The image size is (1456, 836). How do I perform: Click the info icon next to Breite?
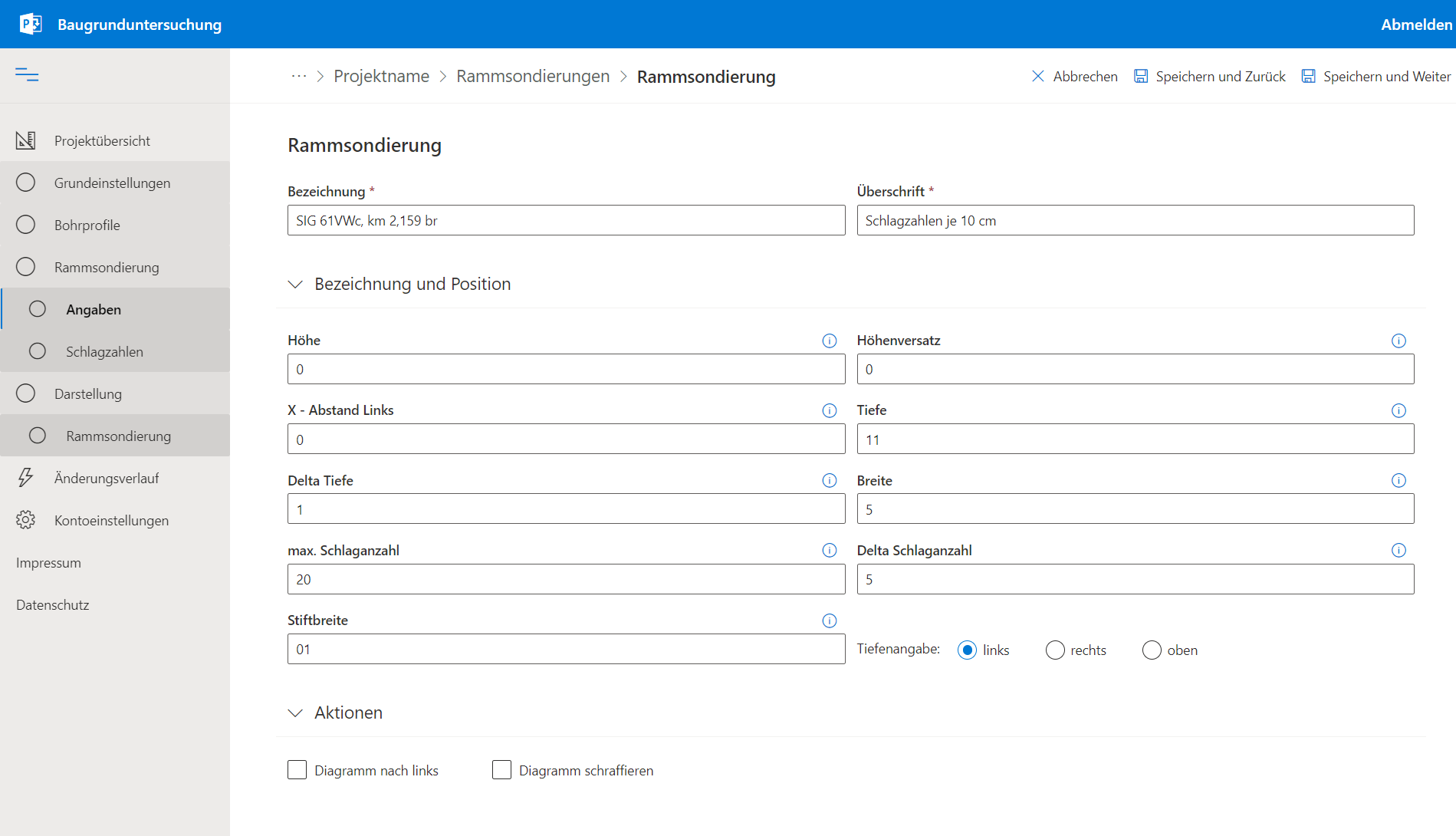point(1398,480)
